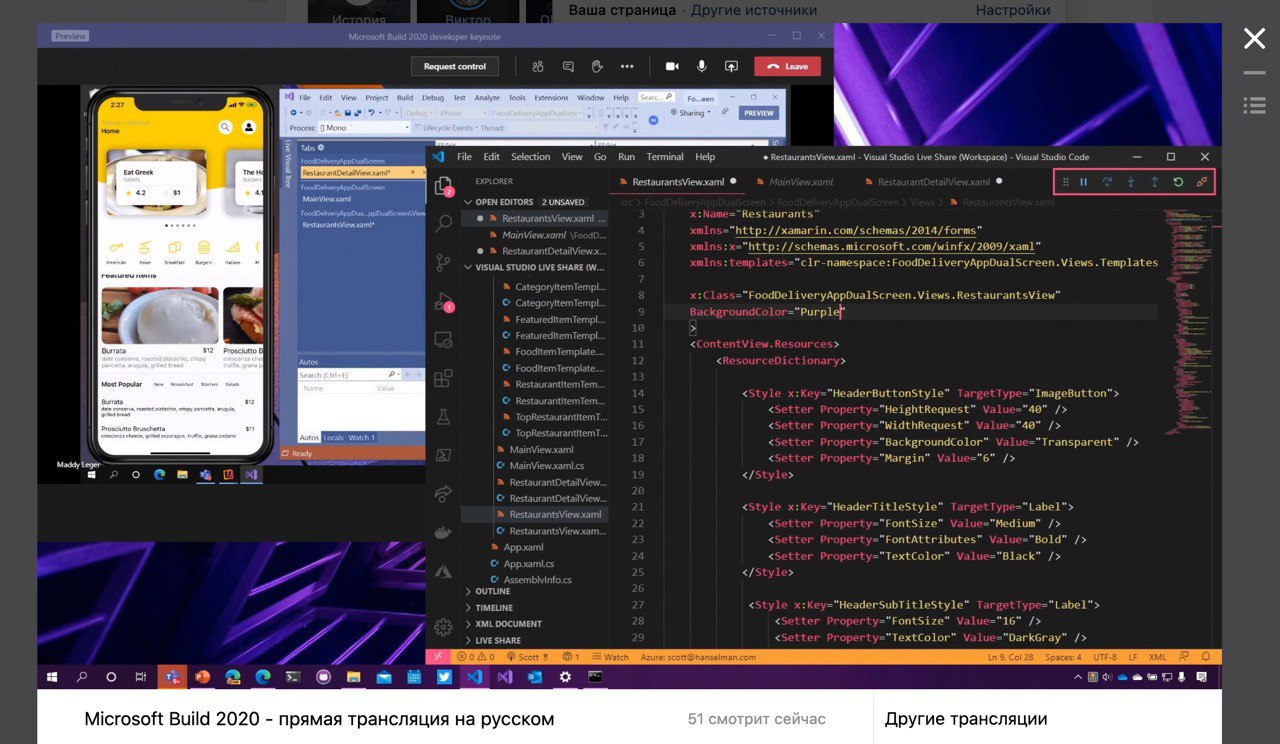Open the Другие трансляции section
Viewport: 1280px width, 744px height.
[x=966, y=719]
